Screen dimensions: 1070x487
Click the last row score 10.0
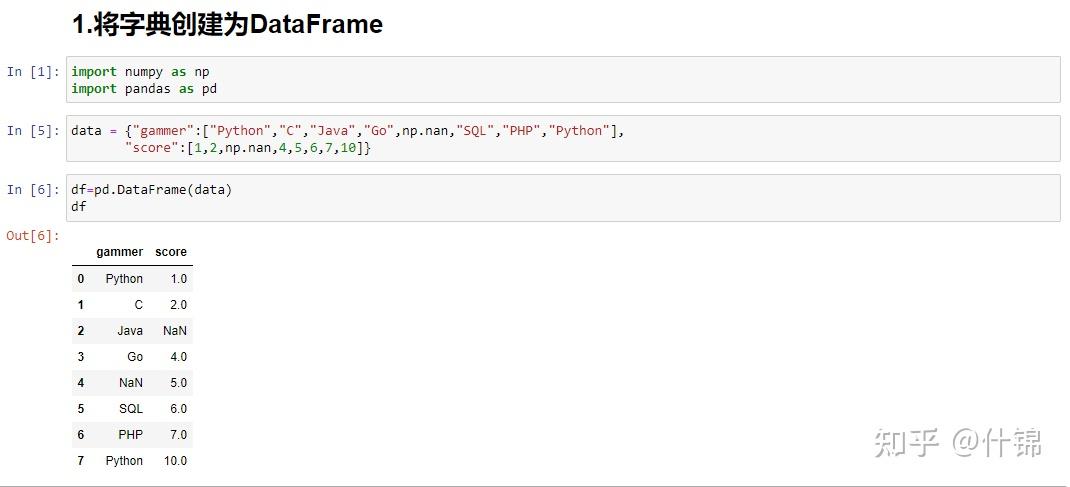click(175, 460)
